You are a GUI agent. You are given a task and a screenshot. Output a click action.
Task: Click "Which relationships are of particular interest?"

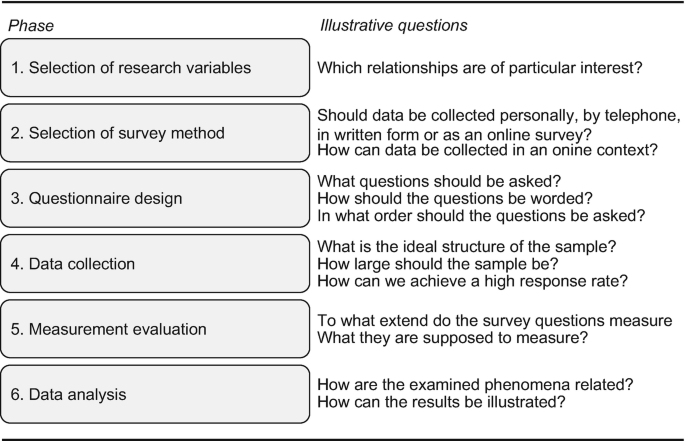479,68
